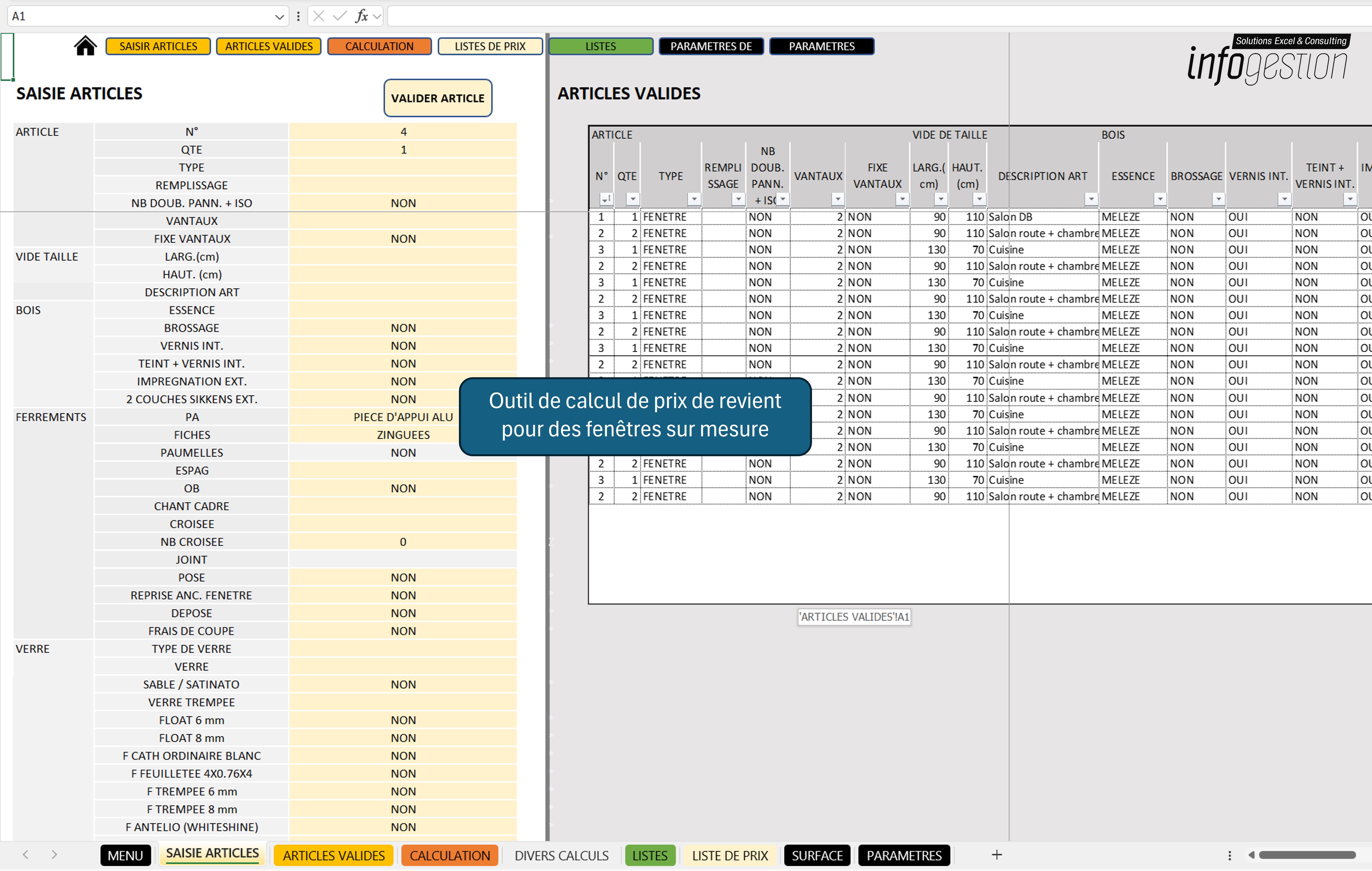Open the sheet tab options dots
This screenshot has width=1372, height=871.
1229,855
